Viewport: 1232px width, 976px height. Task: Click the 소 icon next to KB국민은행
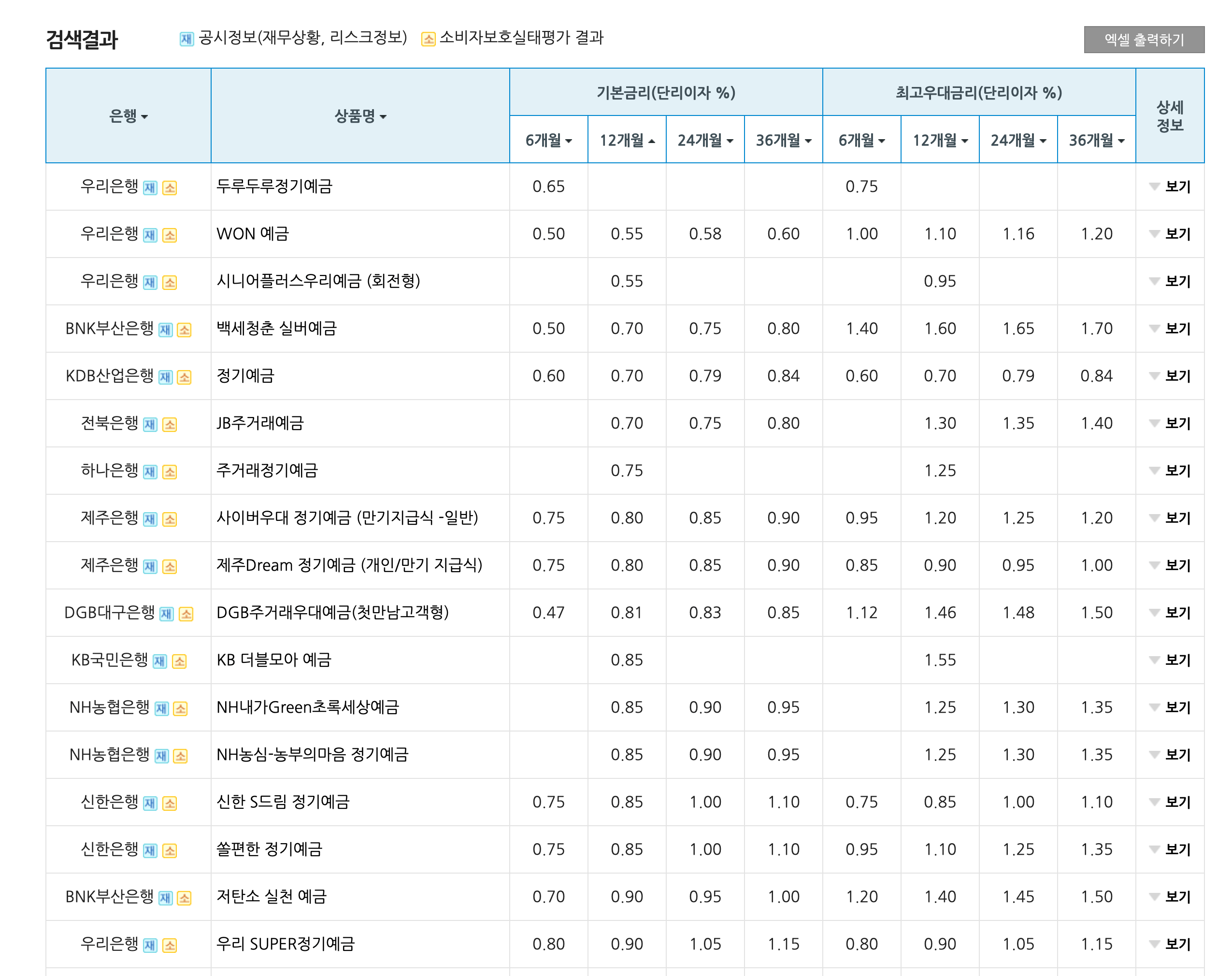point(179,662)
